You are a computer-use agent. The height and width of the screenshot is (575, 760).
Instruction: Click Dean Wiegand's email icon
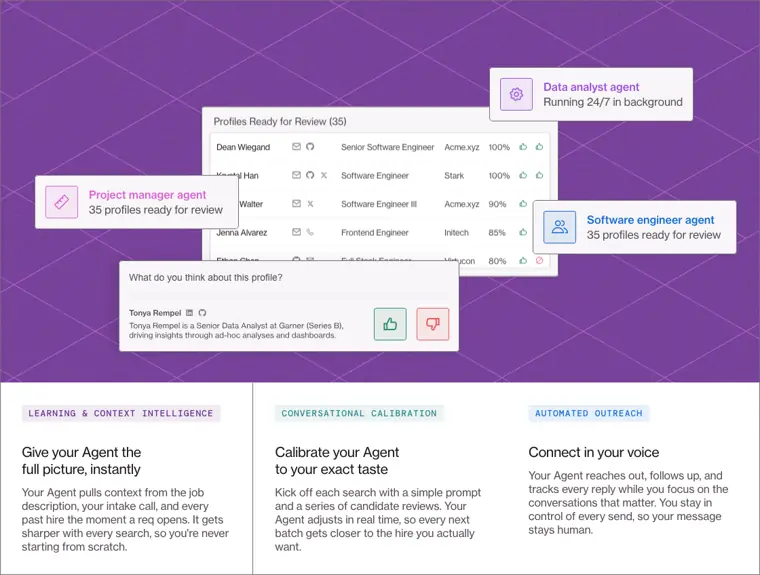click(296, 146)
